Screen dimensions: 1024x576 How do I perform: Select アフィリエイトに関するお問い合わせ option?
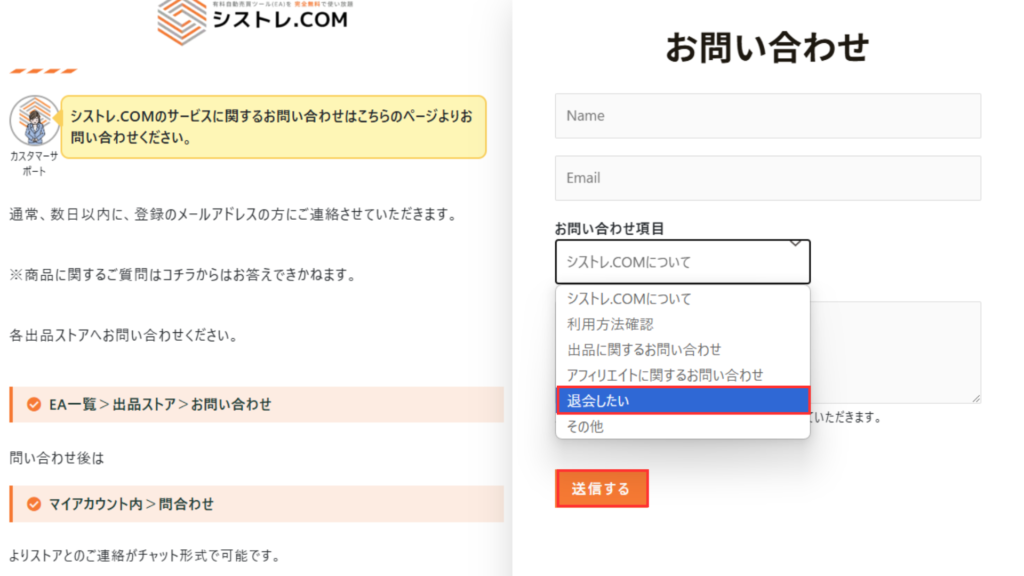point(682,375)
